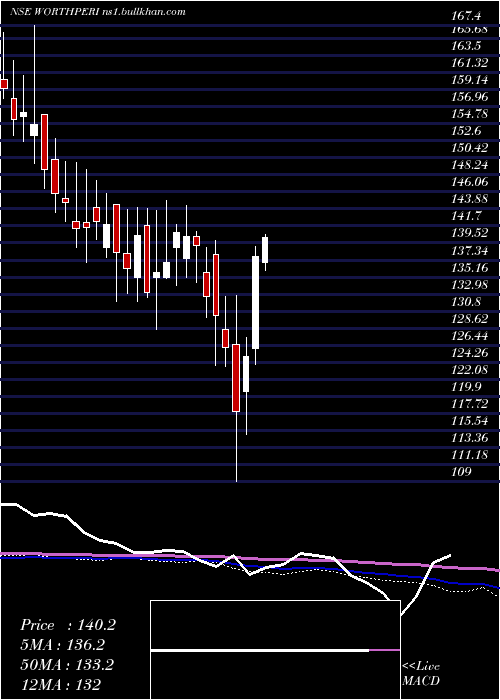Click the 130.8 price level
Screen dimensions: 500x700
(x=467, y=301)
